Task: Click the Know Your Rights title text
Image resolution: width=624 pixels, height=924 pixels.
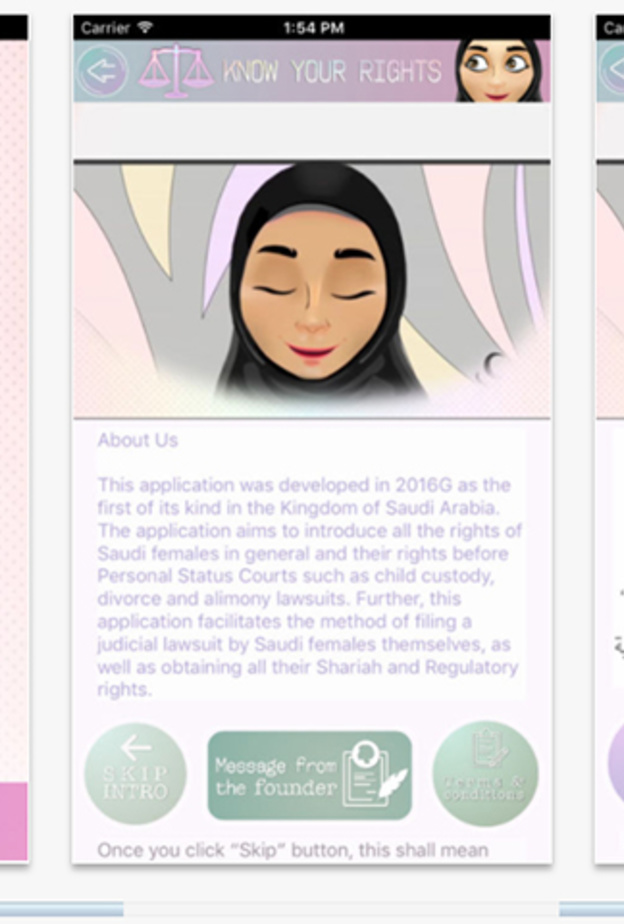Action: (x=332, y=71)
